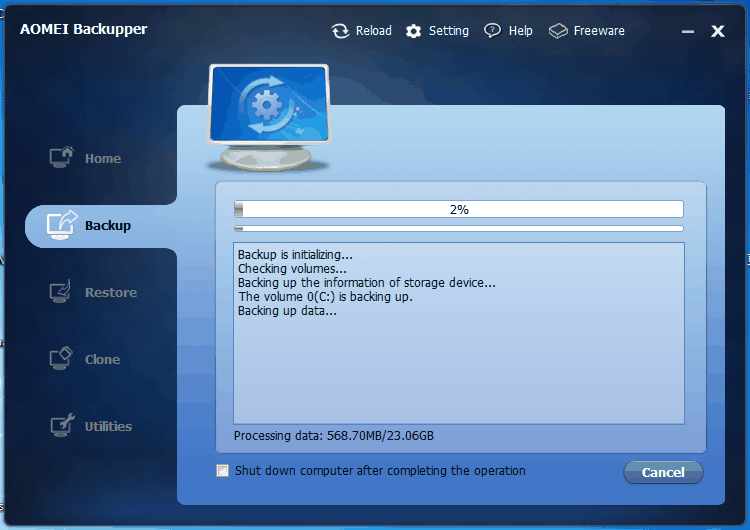Click the Setting text link
The width and height of the screenshot is (750, 530).
(449, 31)
